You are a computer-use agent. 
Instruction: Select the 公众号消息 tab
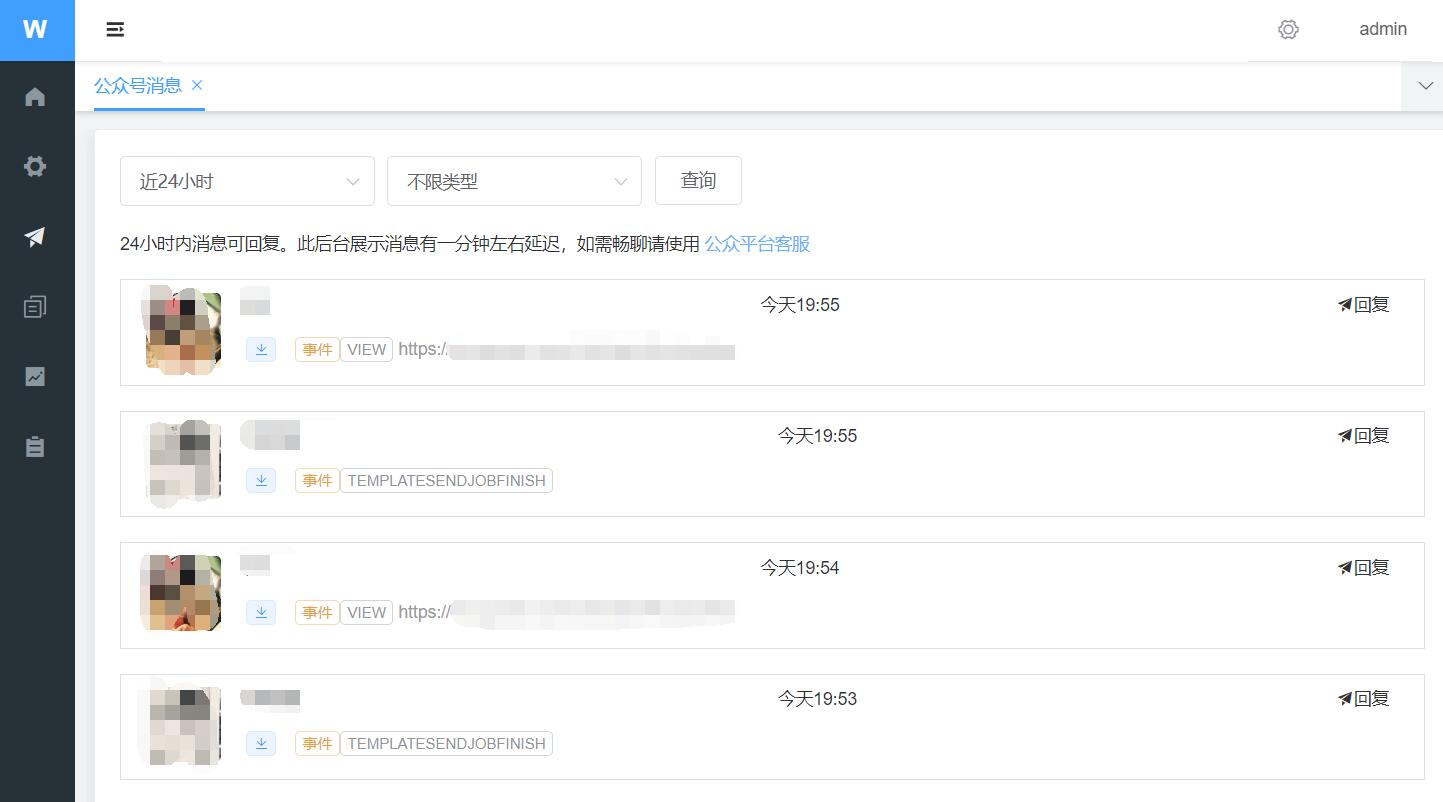pos(136,86)
